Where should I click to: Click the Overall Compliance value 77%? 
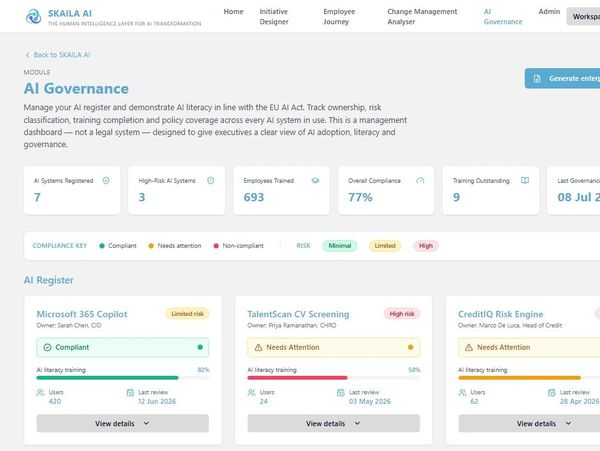point(360,197)
